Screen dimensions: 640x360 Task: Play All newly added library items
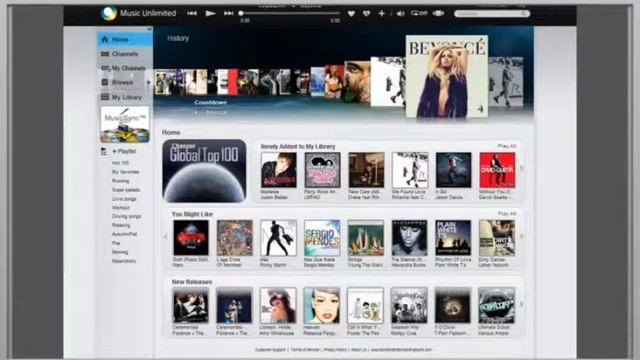coord(507,146)
